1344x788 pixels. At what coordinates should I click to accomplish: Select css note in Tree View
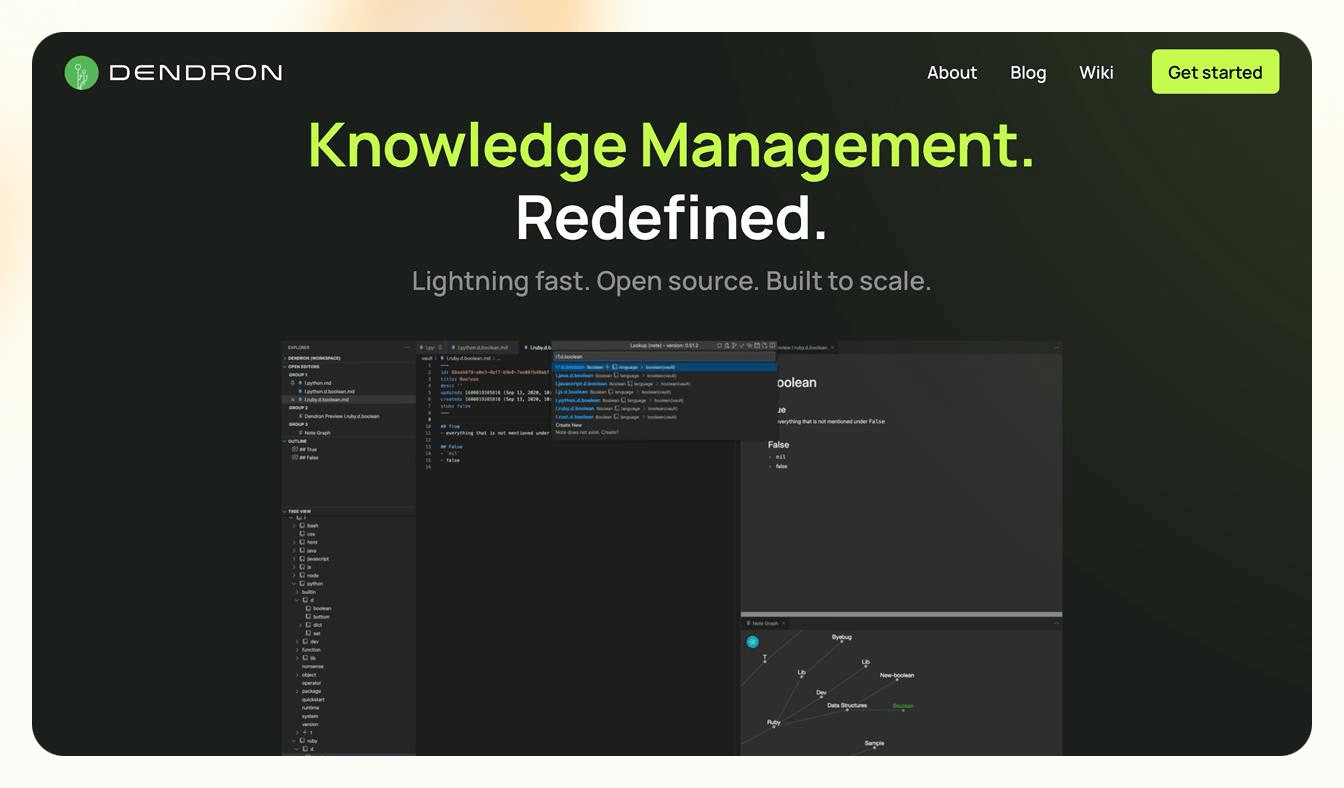point(311,534)
